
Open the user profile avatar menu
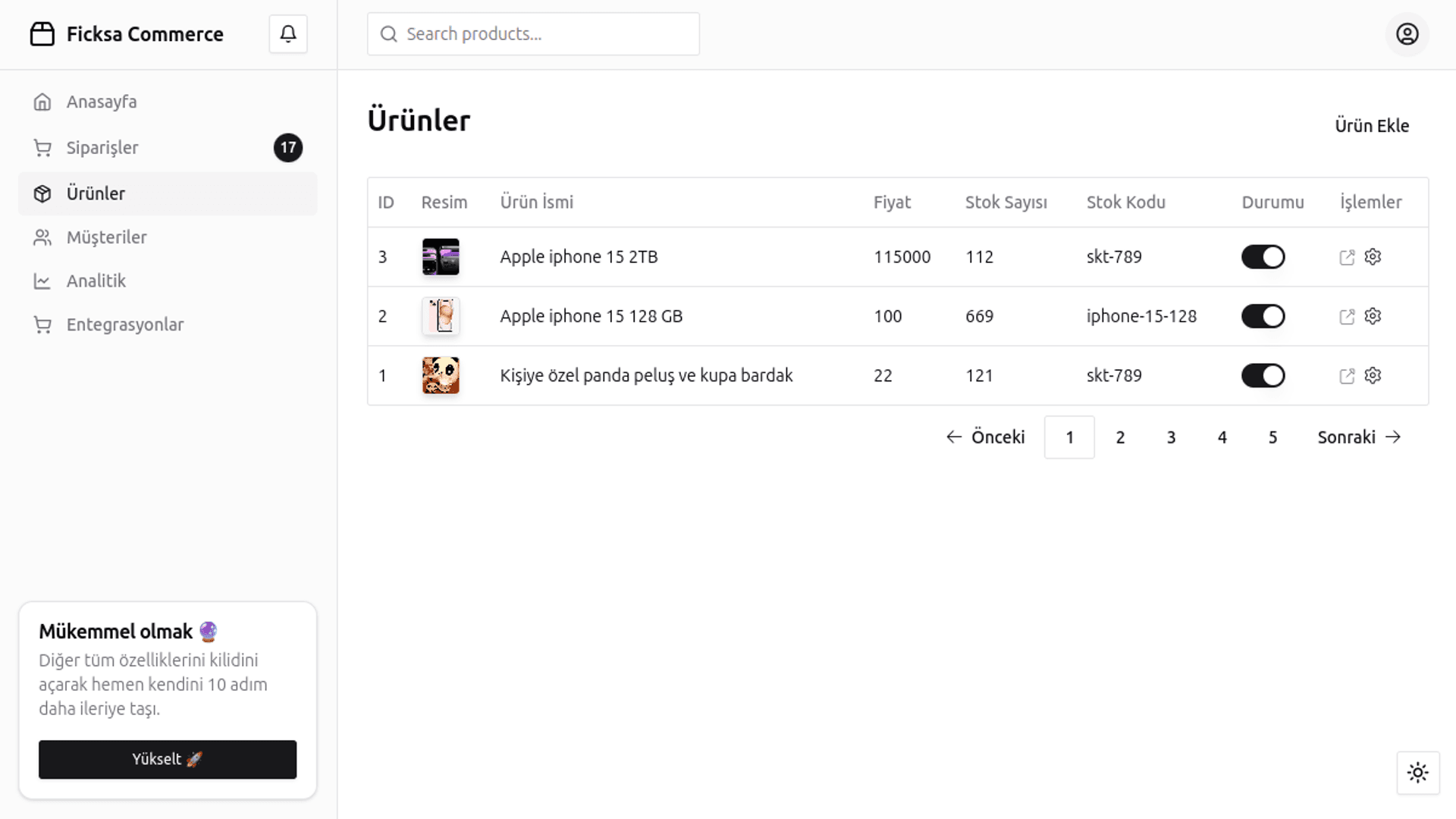point(1407,34)
